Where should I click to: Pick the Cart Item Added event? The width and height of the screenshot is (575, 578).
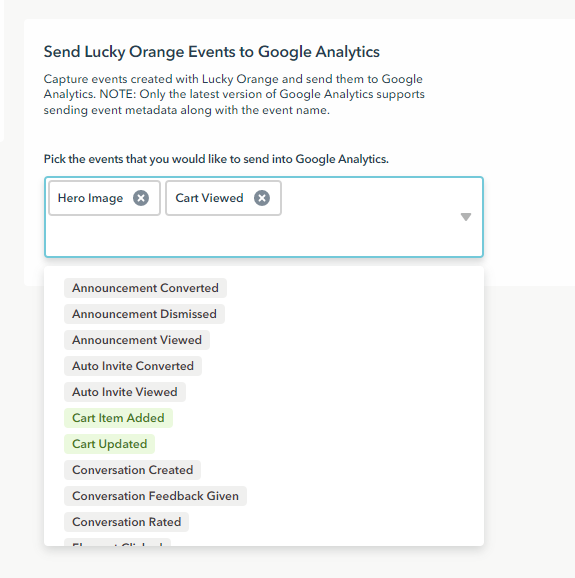pyautogui.click(x=118, y=418)
